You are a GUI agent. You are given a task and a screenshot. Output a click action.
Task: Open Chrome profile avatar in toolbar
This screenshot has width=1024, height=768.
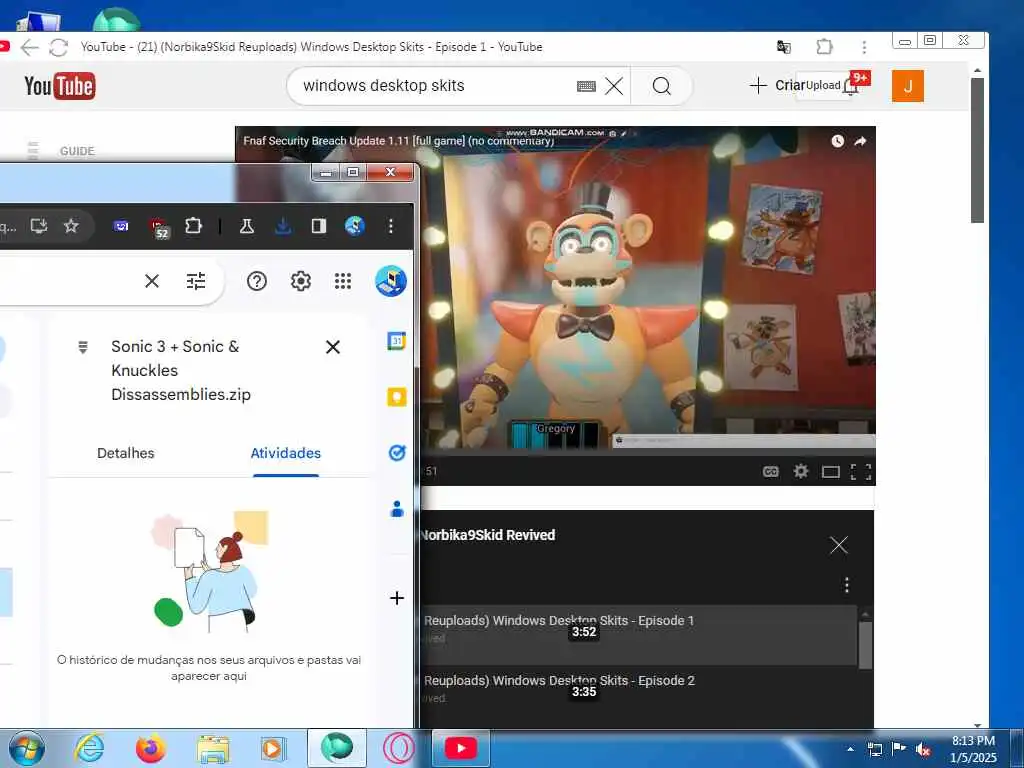(355, 226)
